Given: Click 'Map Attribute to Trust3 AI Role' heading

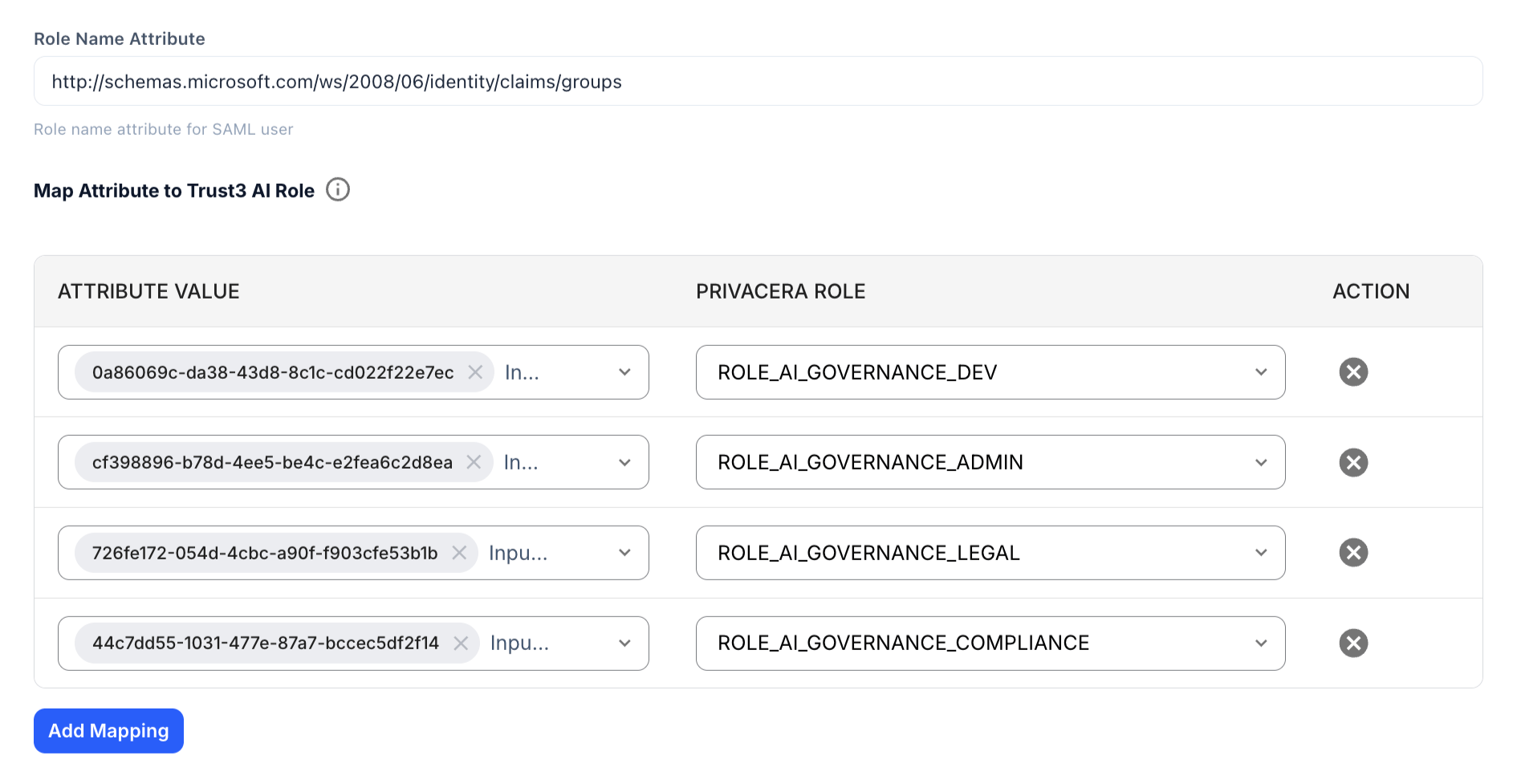Looking at the screenshot, I should click(174, 191).
